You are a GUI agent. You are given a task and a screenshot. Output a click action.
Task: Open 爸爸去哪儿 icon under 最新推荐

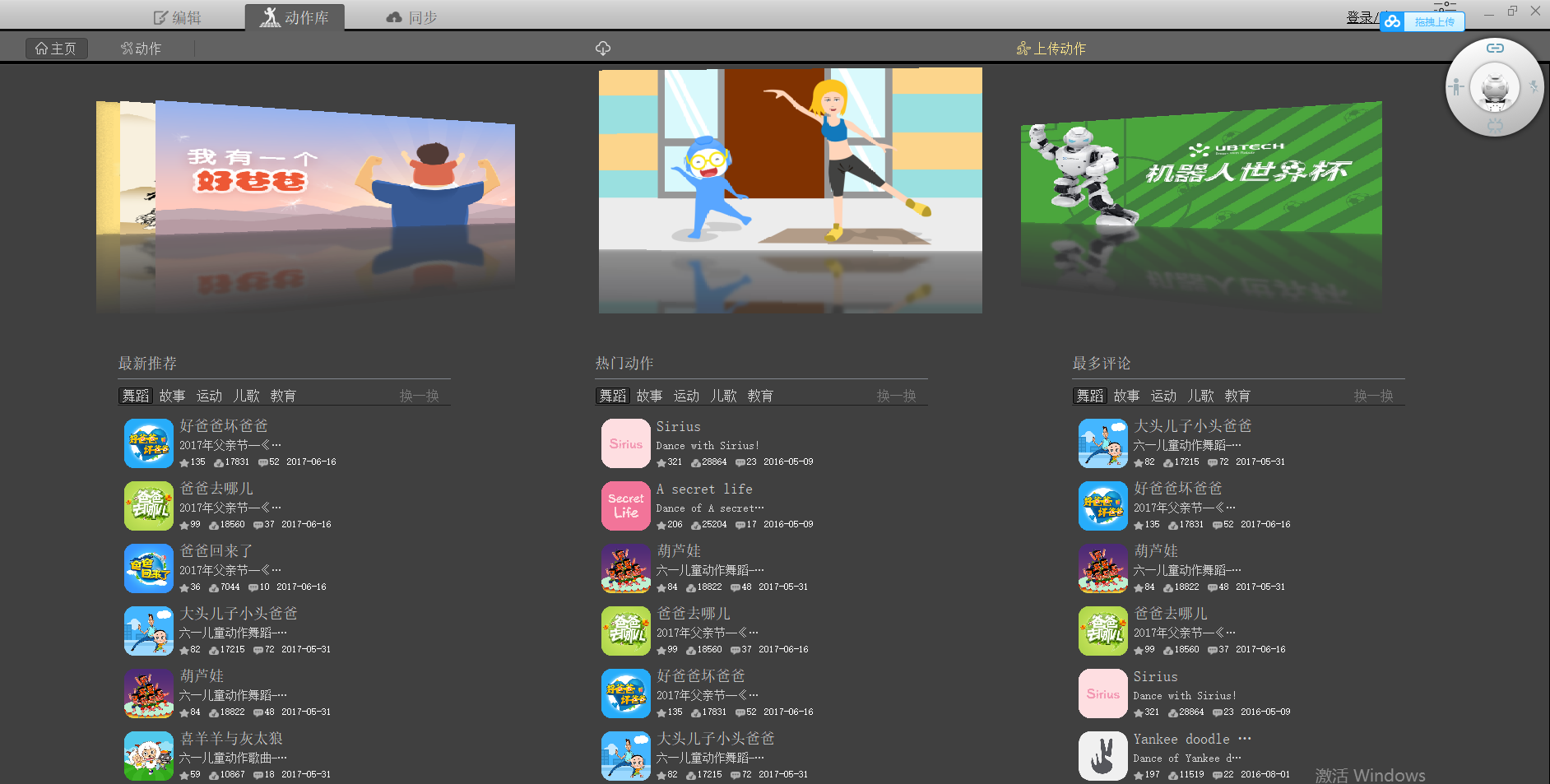149,506
